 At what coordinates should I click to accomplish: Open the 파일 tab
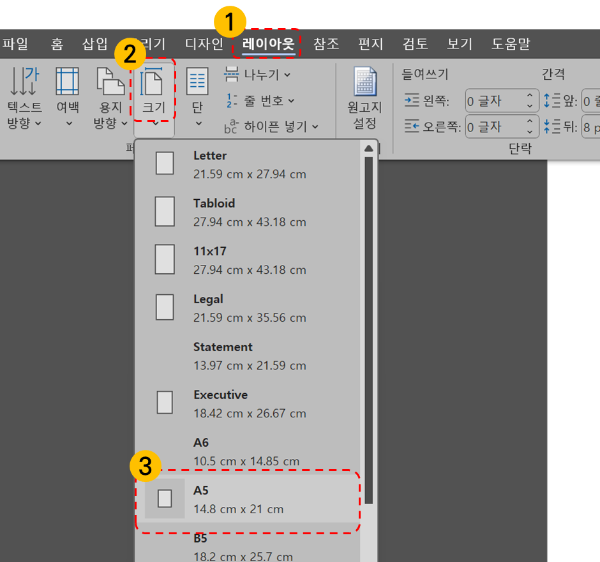(15, 44)
